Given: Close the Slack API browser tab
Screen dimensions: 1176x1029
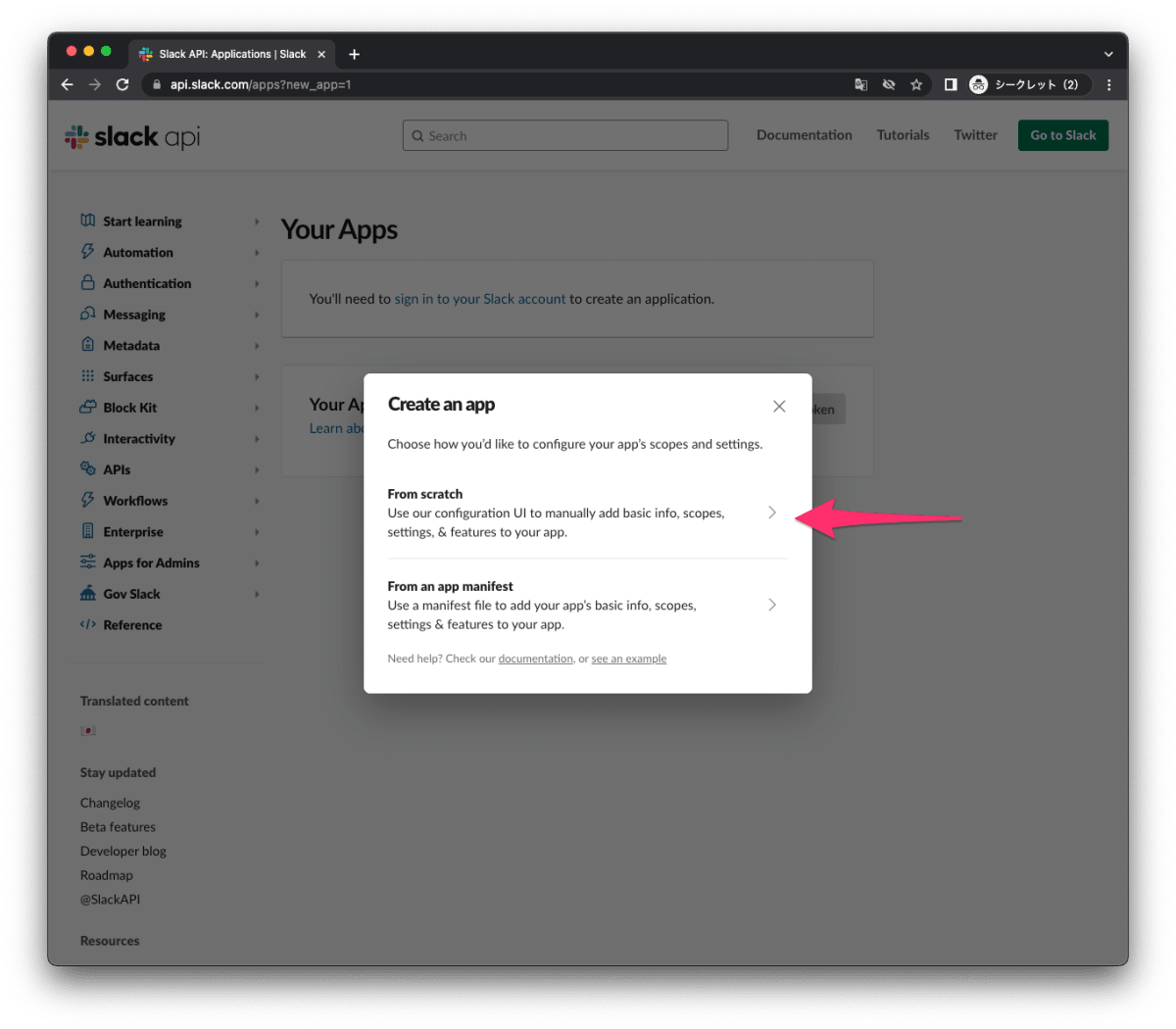Looking at the screenshot, I should coord(321,54).
